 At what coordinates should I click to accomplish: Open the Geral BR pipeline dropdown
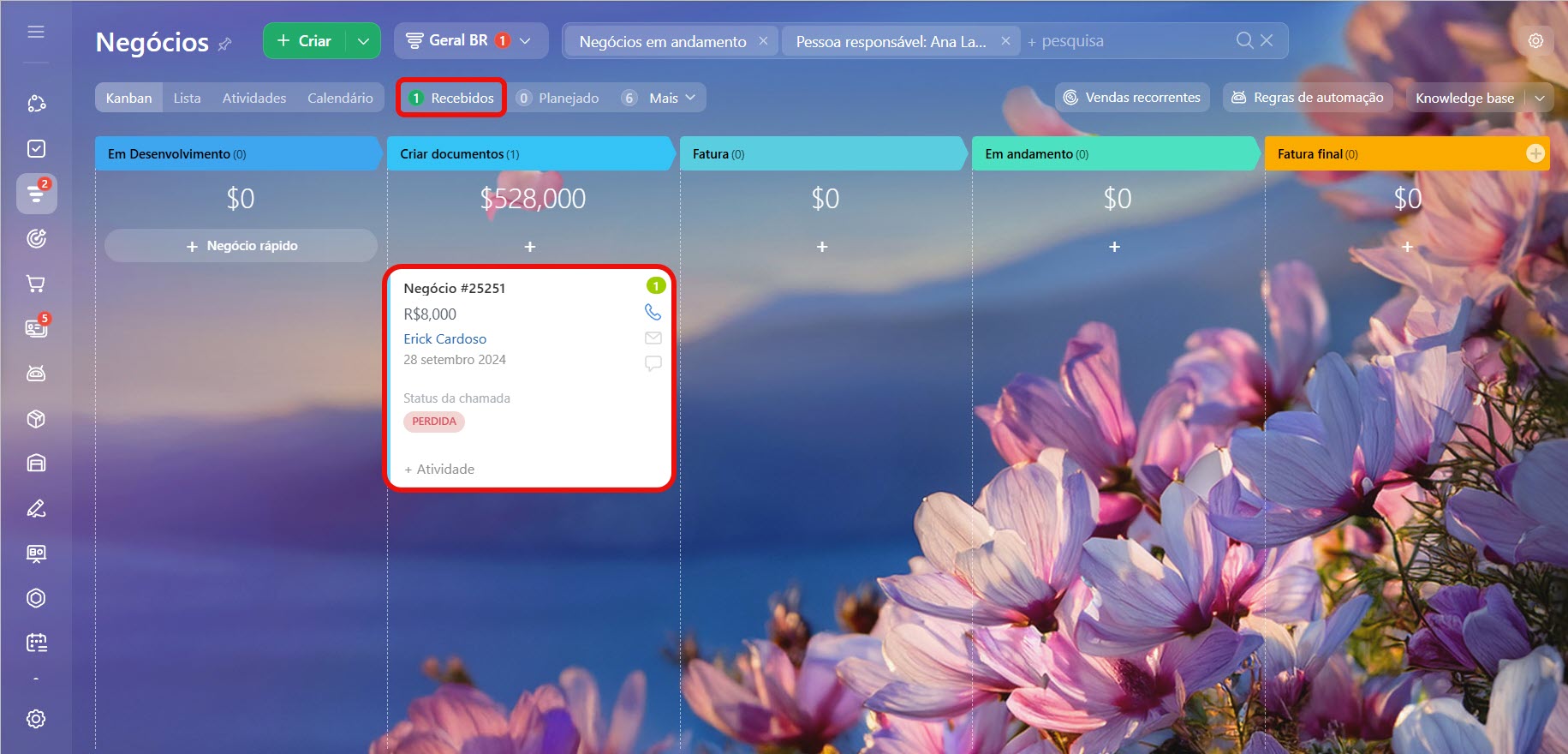469,41
